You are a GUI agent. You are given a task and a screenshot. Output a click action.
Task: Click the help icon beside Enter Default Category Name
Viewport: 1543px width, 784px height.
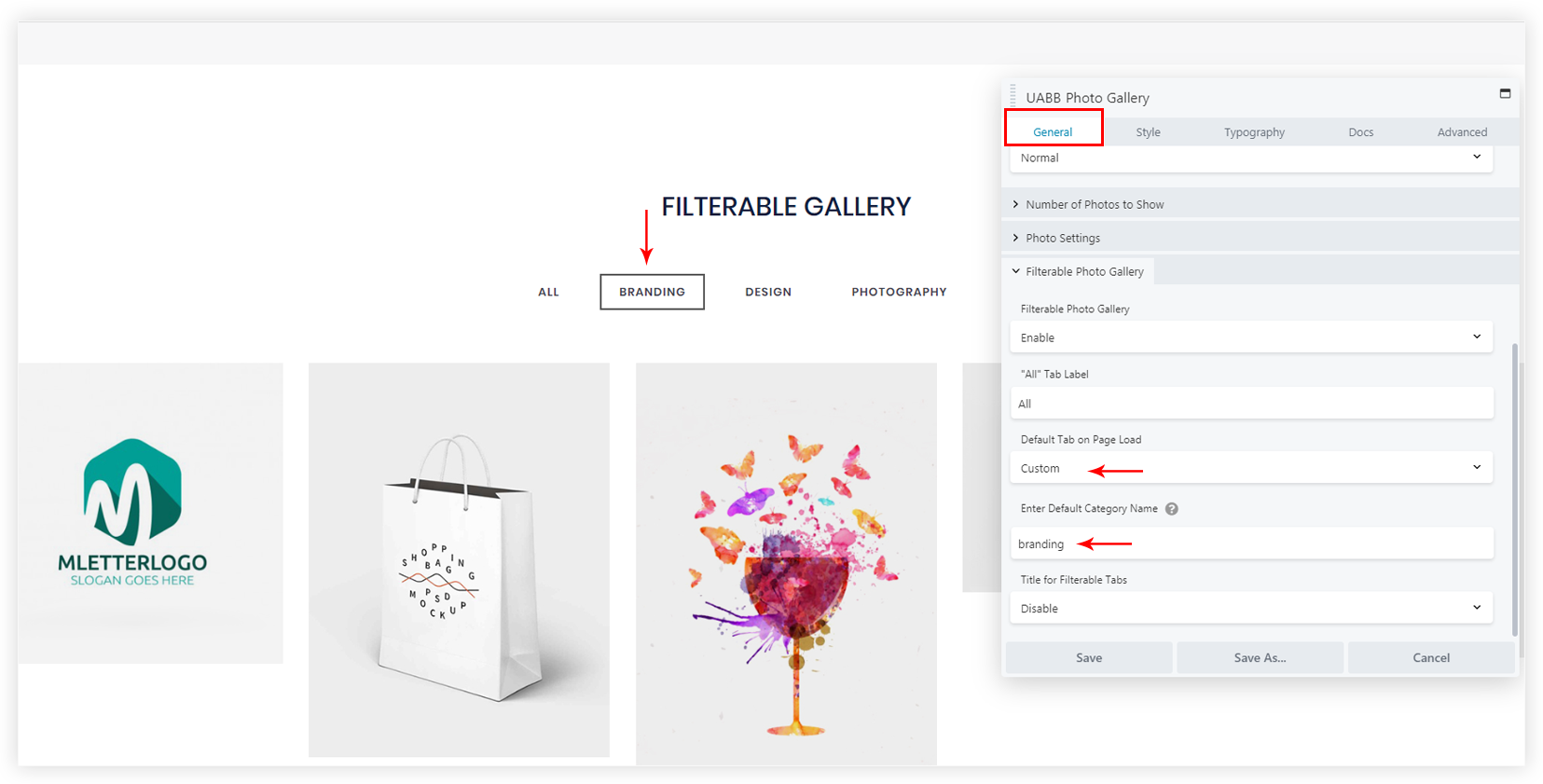click(1172, 509)
